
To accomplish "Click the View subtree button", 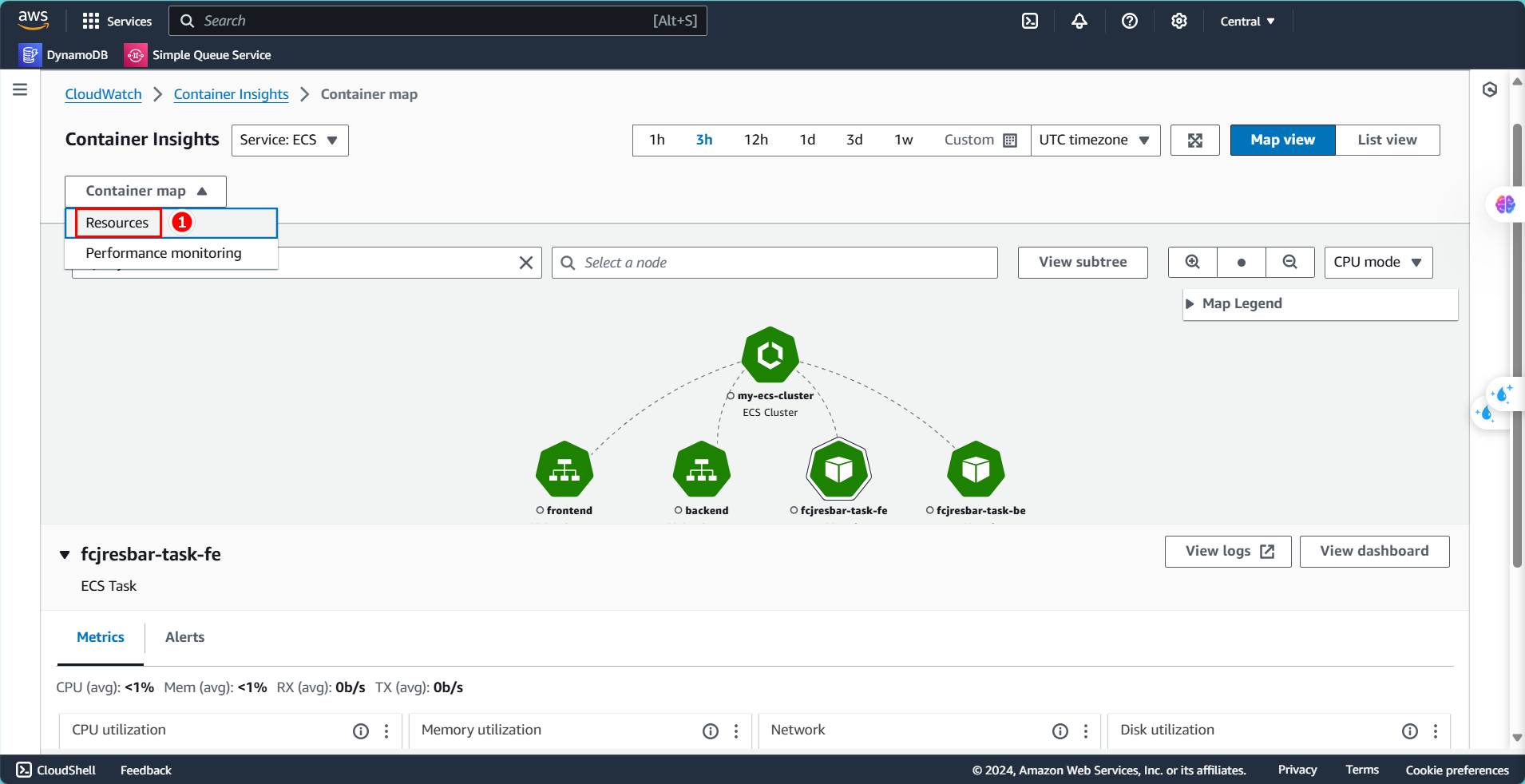I will pos(1083,262).
